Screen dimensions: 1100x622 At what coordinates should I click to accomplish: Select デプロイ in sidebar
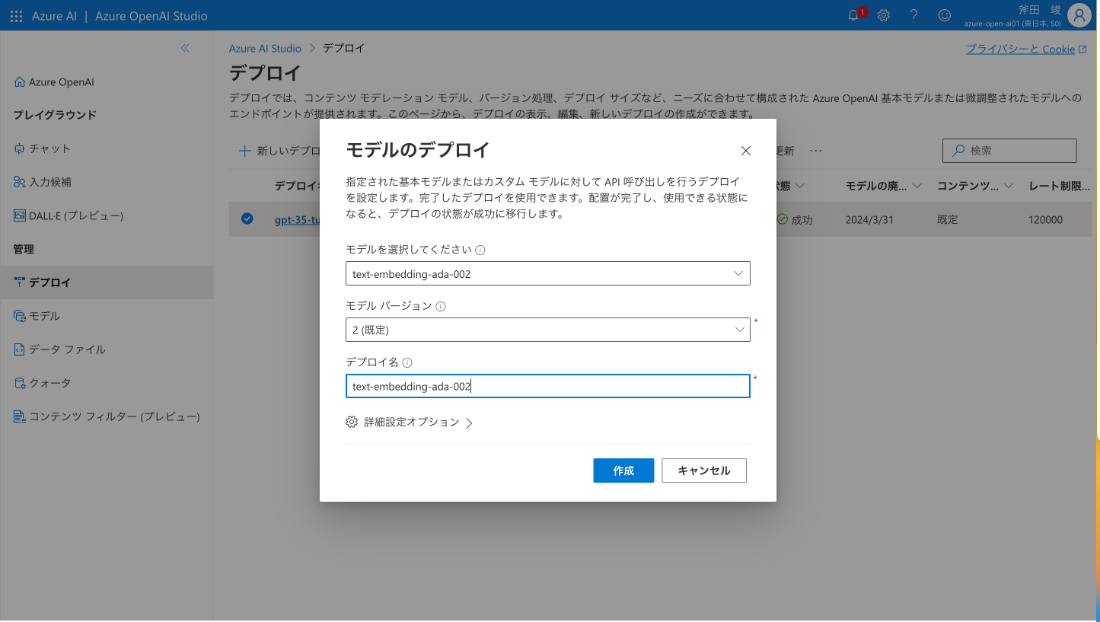[x=107, y=283]
